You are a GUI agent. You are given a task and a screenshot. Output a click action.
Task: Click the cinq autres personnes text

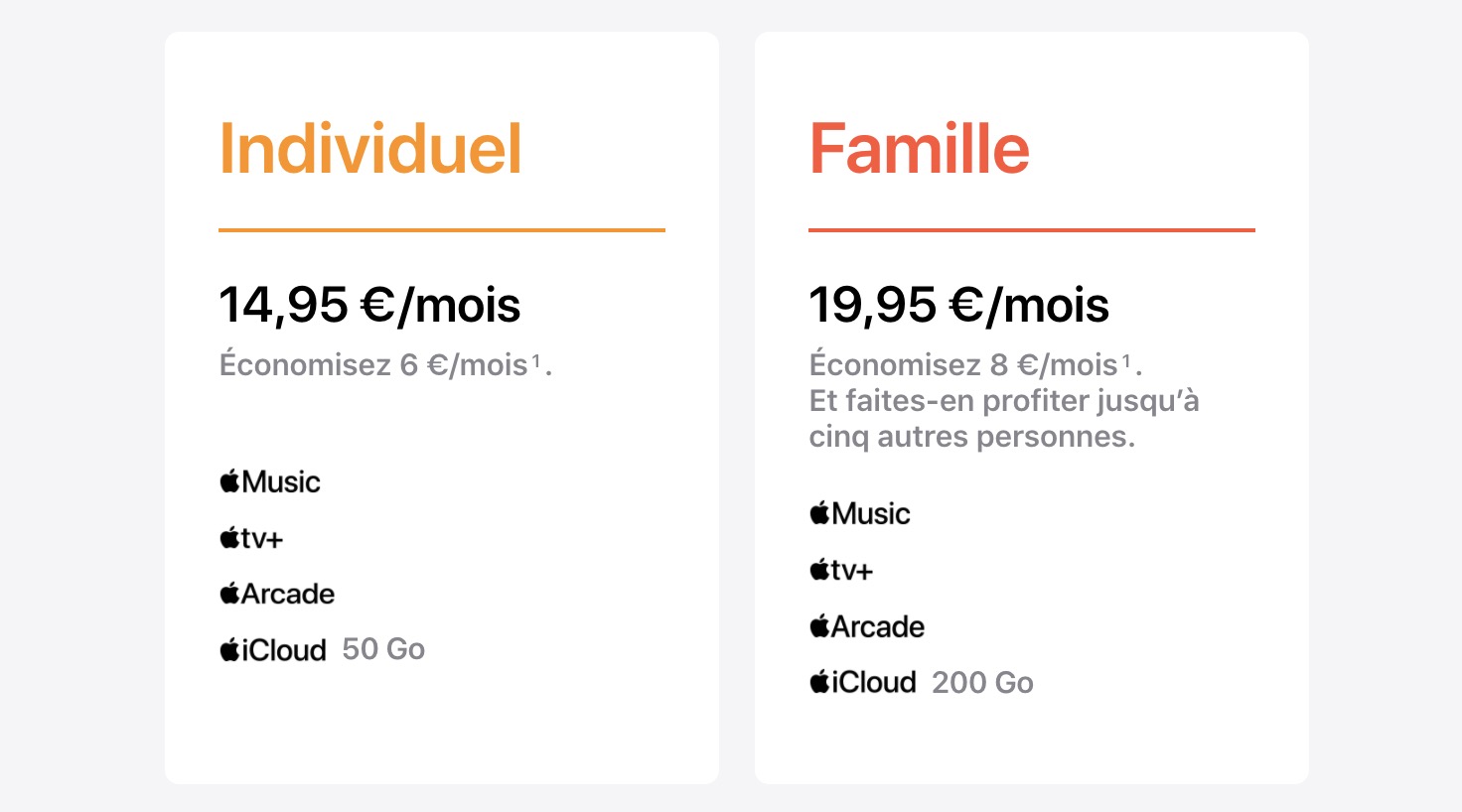click(x=971, y=437)
